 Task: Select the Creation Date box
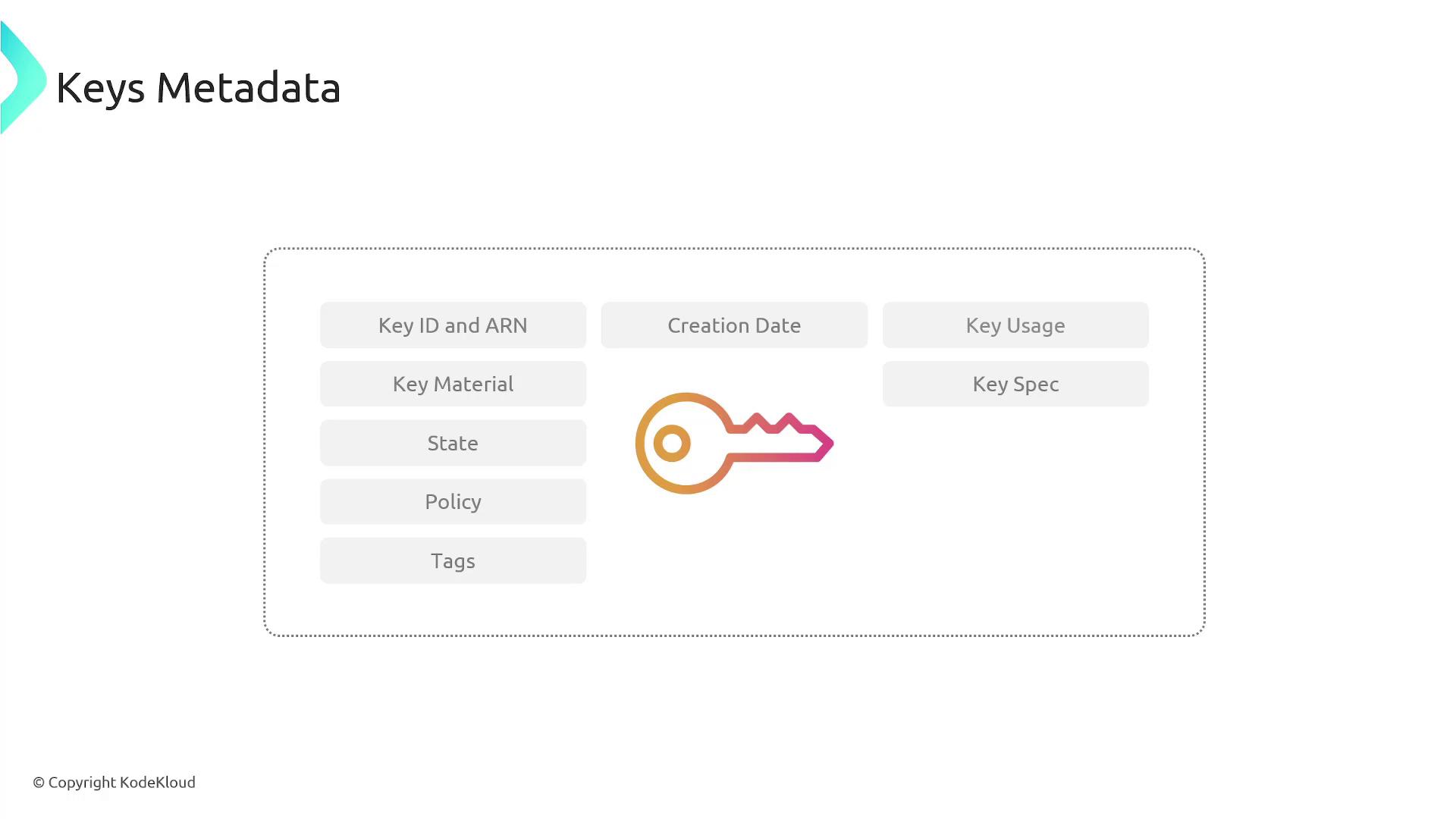click(x=734, y=325)
